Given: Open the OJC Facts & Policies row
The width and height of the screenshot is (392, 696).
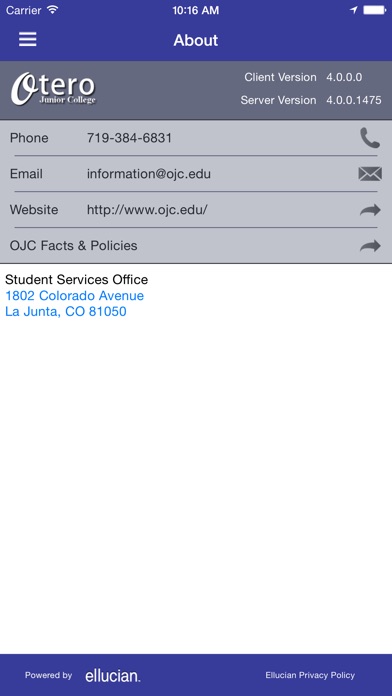Looking at the screenshot, I should (x=196, y=245).
